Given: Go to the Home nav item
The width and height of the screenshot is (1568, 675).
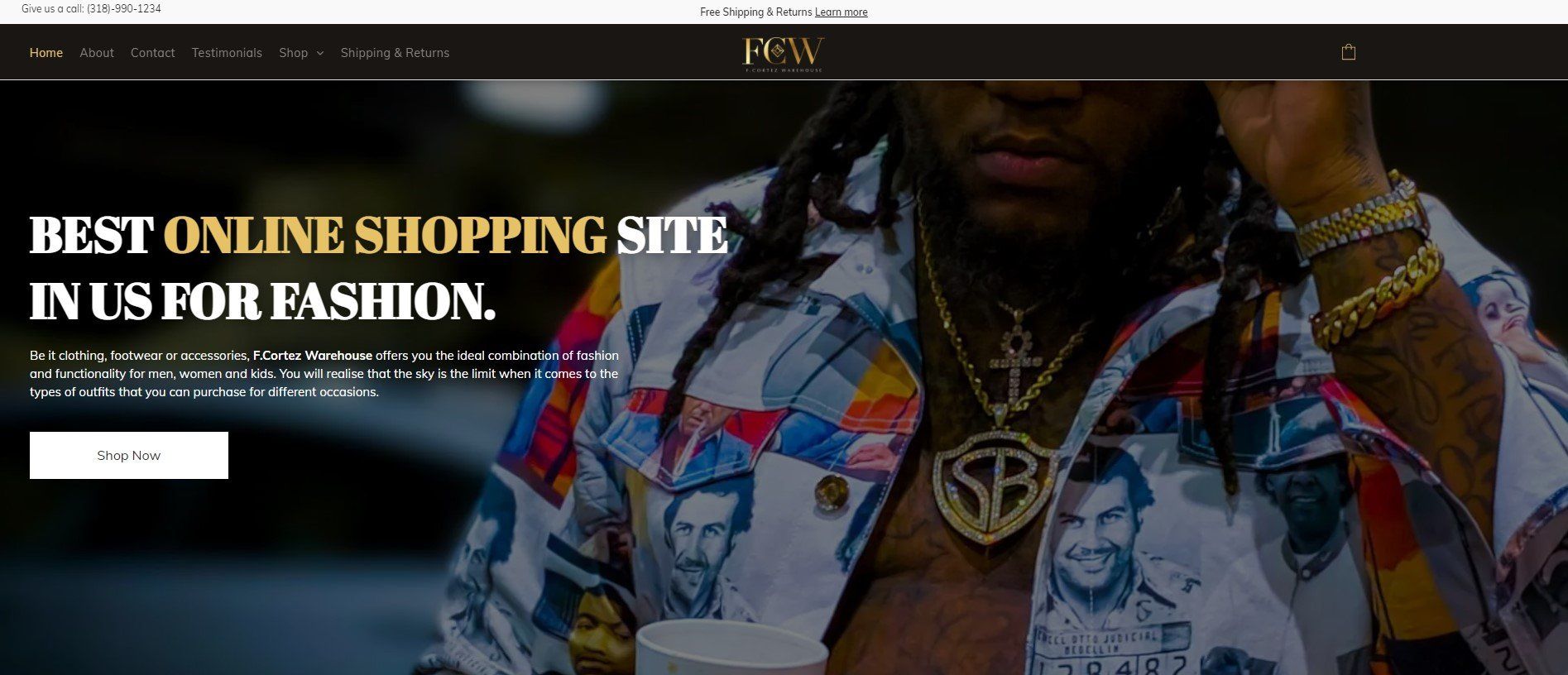Looking at the screenshot, I should 46,53.
